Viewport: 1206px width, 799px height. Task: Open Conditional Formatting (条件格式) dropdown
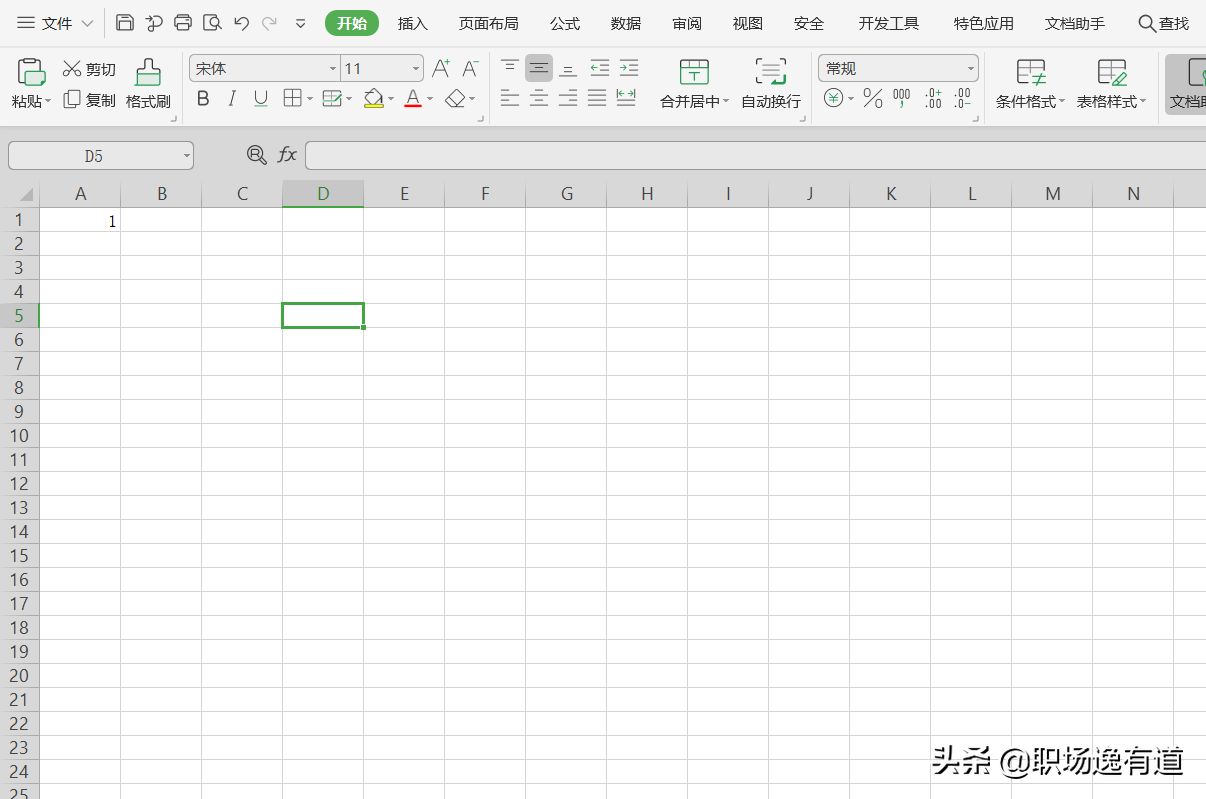tap(1031, 84)
